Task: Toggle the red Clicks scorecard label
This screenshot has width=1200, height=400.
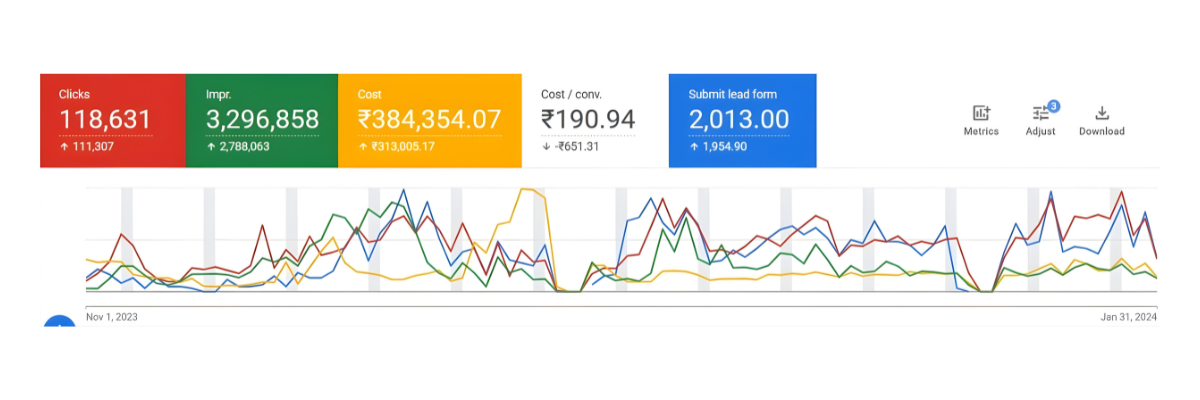Action: coord(75,94)
